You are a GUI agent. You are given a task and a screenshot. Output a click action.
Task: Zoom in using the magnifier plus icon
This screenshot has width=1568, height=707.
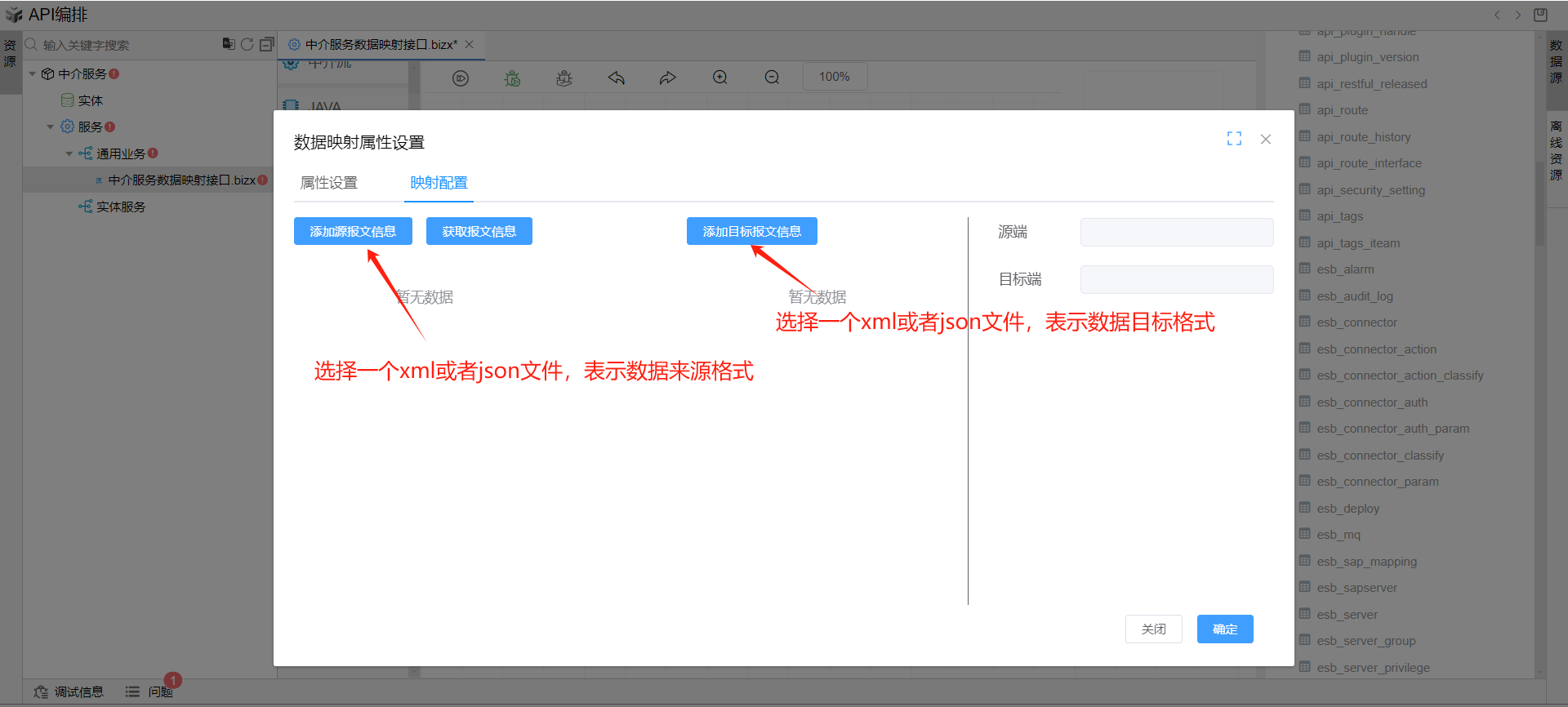pos(719,78)
